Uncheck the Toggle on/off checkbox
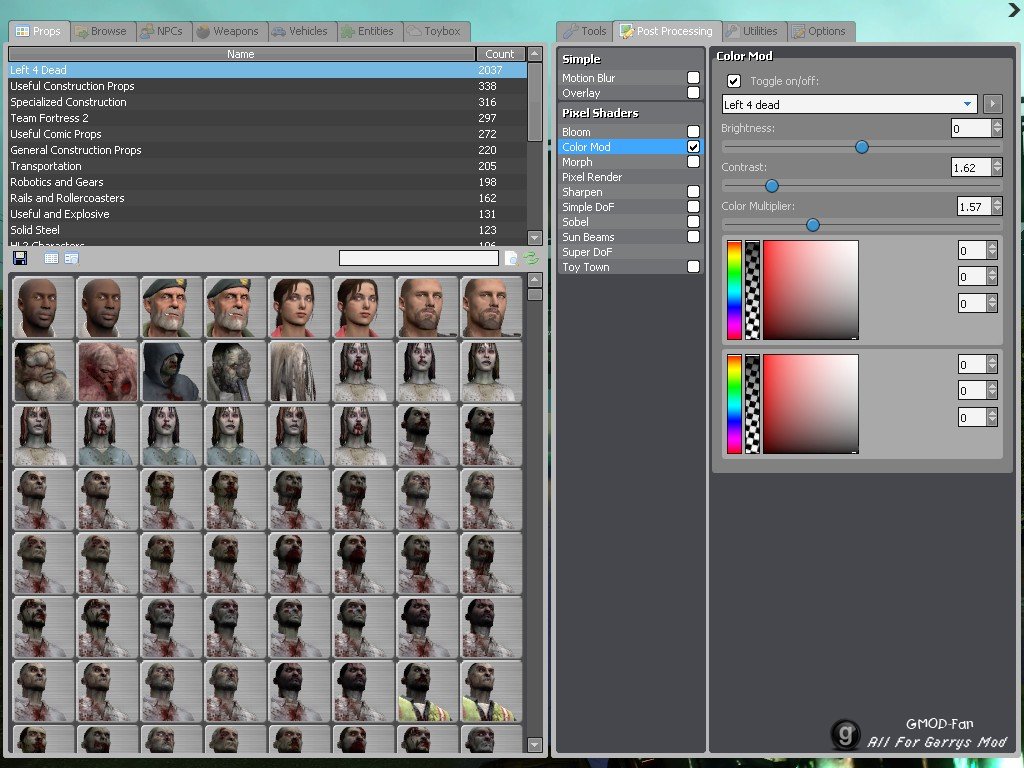This screenshot has width=1024, height=768. [734, 81]
